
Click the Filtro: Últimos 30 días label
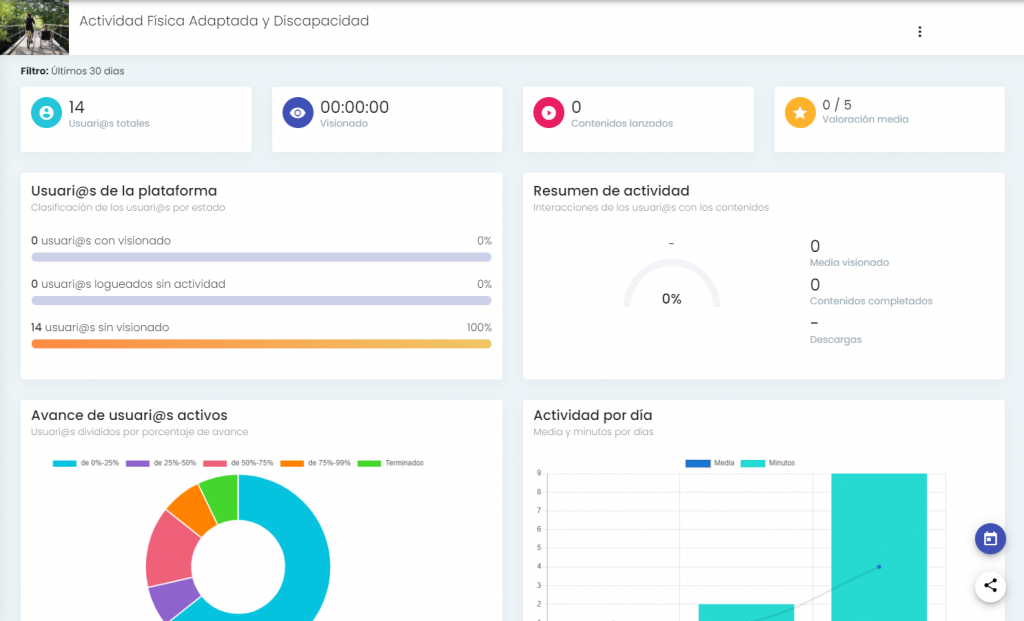point(72,71)
